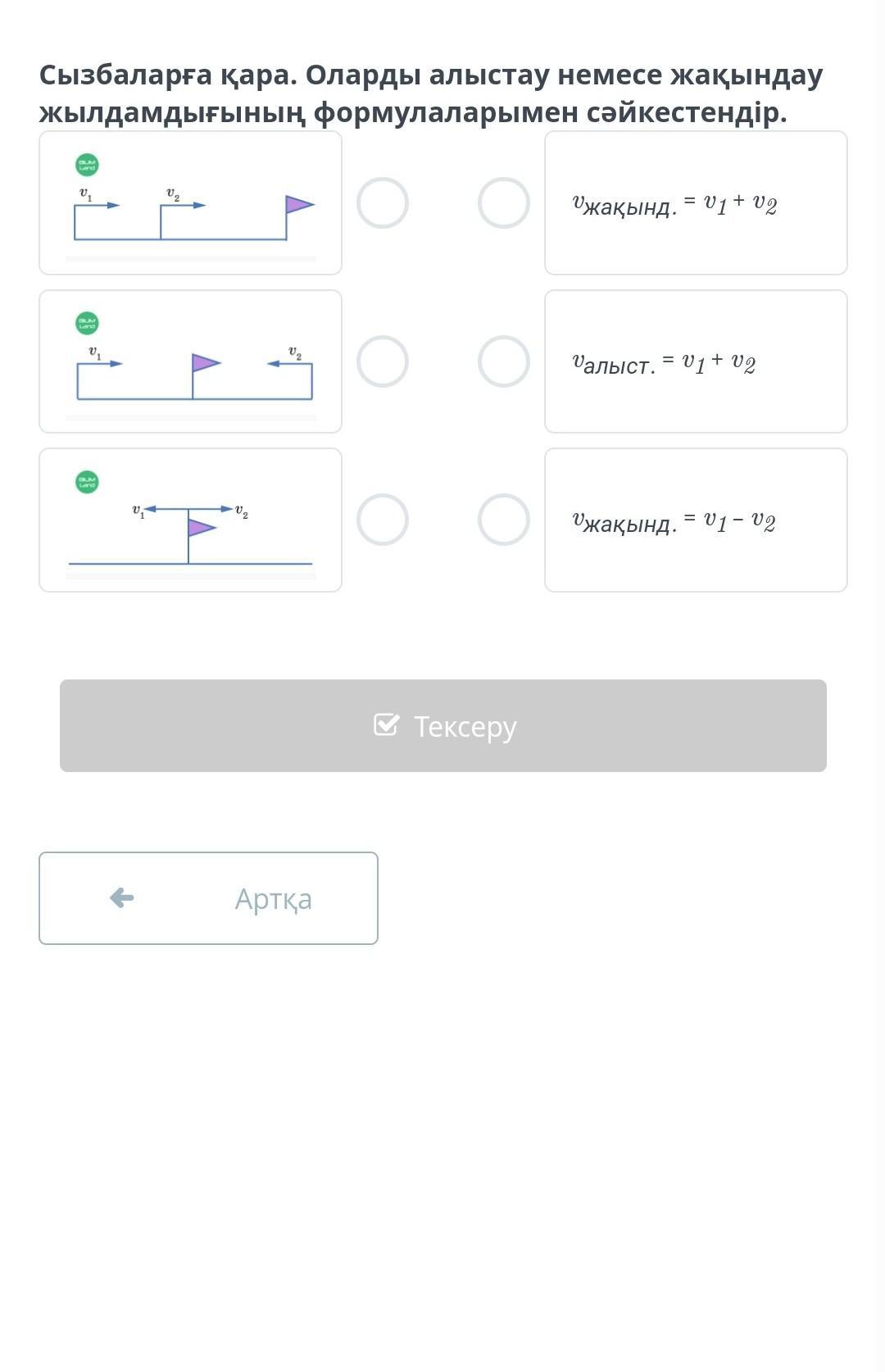Click green logo in third diagram card
The width and height of the screenshot is (885, 1372).
(x=87, y=482)
